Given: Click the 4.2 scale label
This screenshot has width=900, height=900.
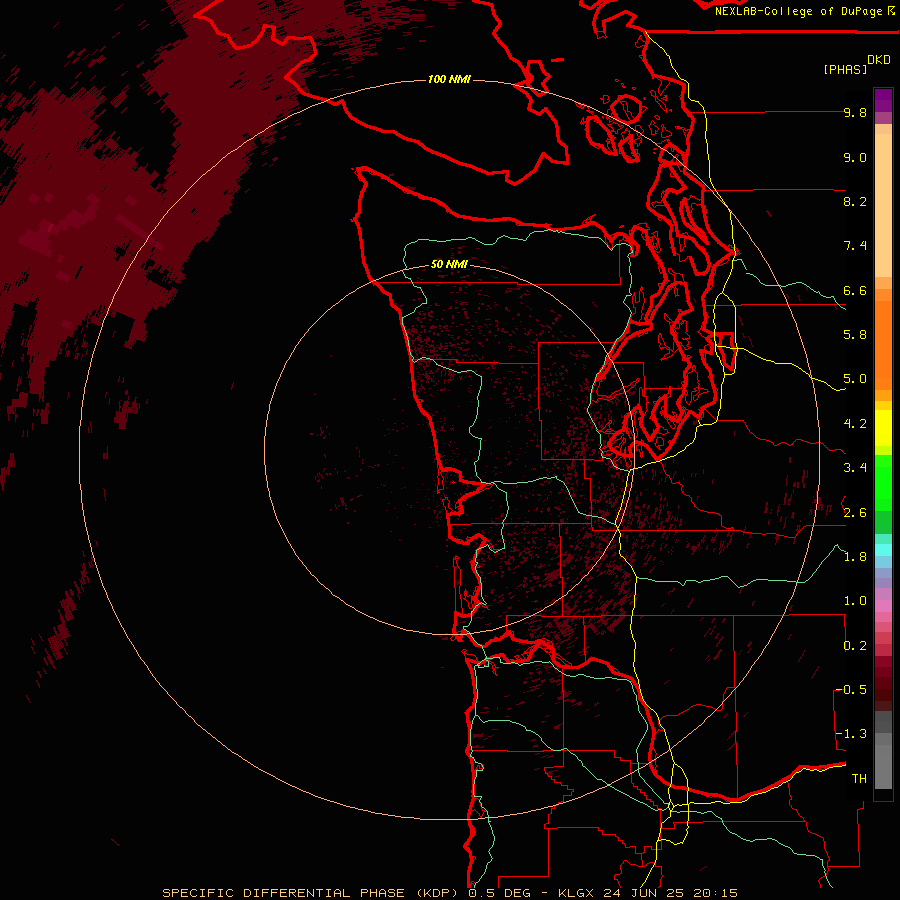Looking at the screenshot, I should point(855,424).
